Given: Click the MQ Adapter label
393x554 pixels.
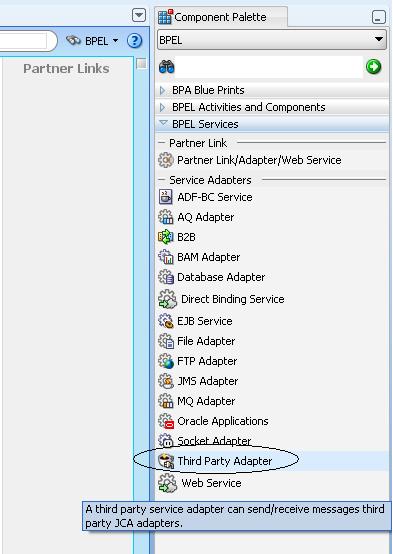Looking at the screenshot, I should pyautogui.click(x=206, y=401).
